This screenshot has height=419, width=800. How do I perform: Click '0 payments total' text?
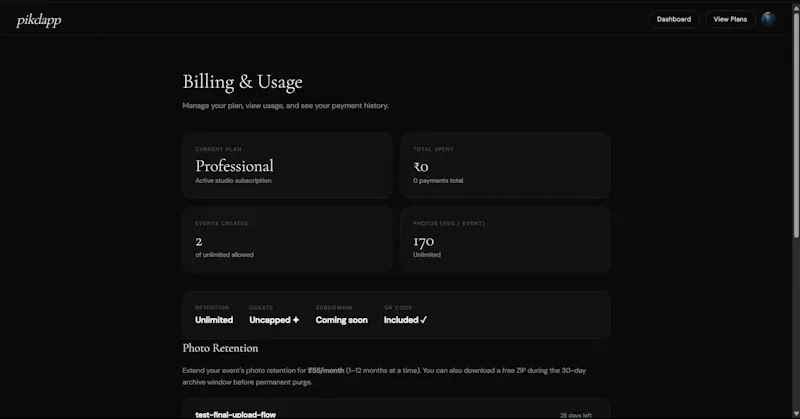[x=438, y=181]
